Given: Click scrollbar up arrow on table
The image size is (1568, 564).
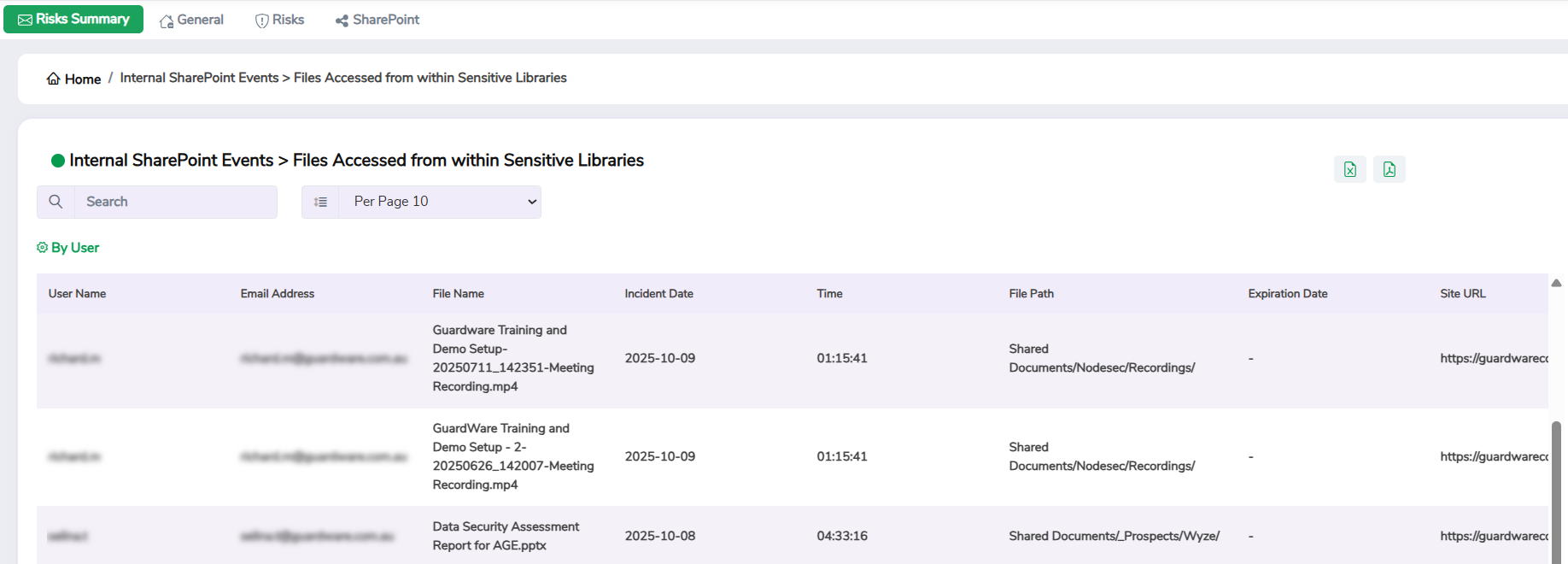Looking at the screenshot, I should coord(1556,283).
